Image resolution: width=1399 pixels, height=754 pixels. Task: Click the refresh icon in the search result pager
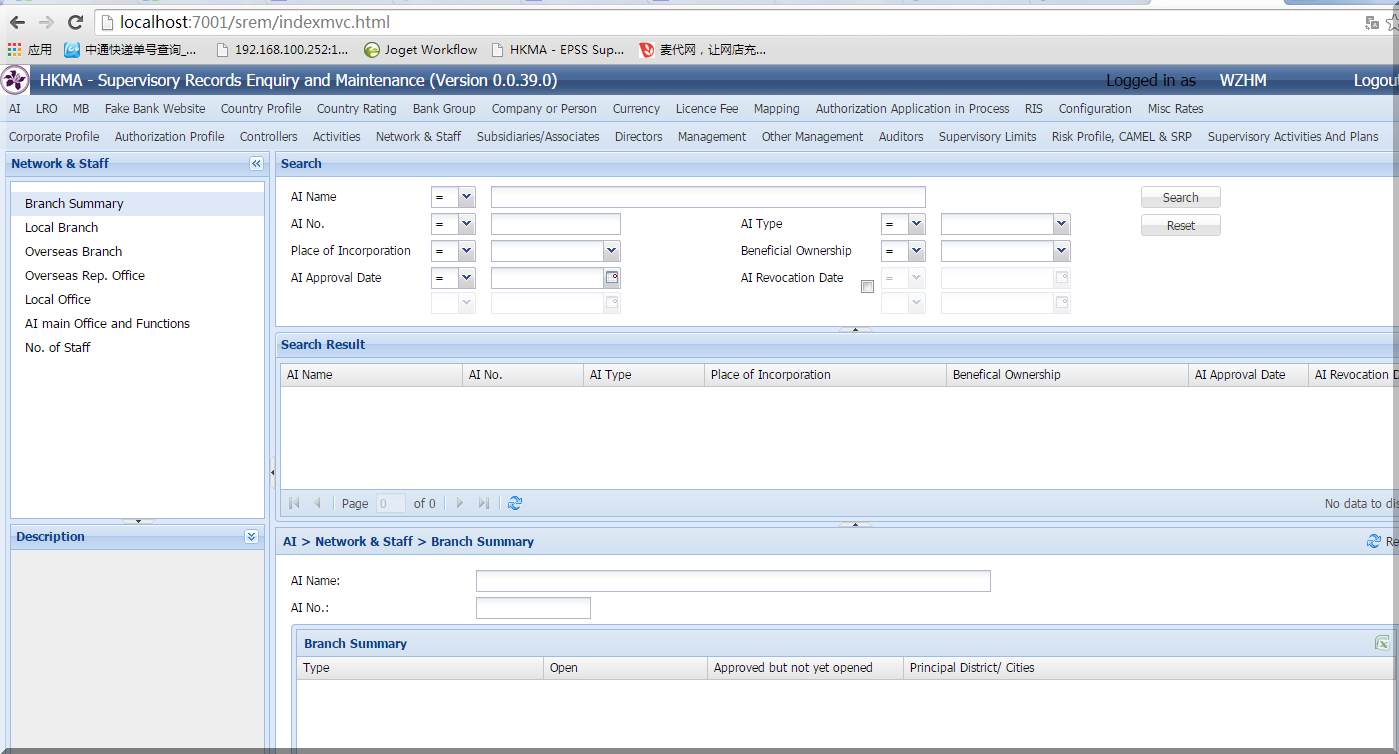pyautogui.click(x=515, y=504)
